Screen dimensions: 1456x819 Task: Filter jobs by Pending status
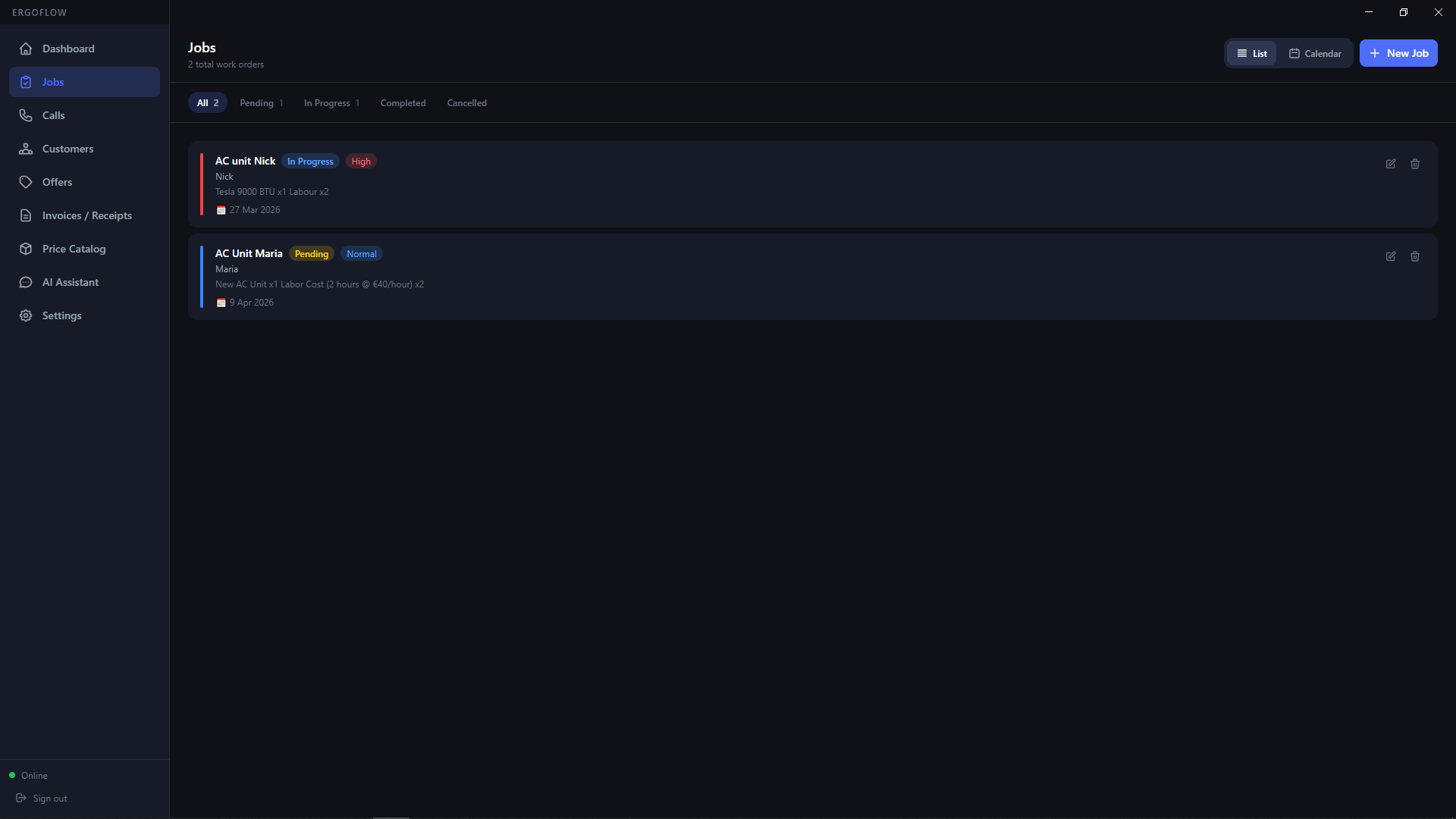[261, 103]
